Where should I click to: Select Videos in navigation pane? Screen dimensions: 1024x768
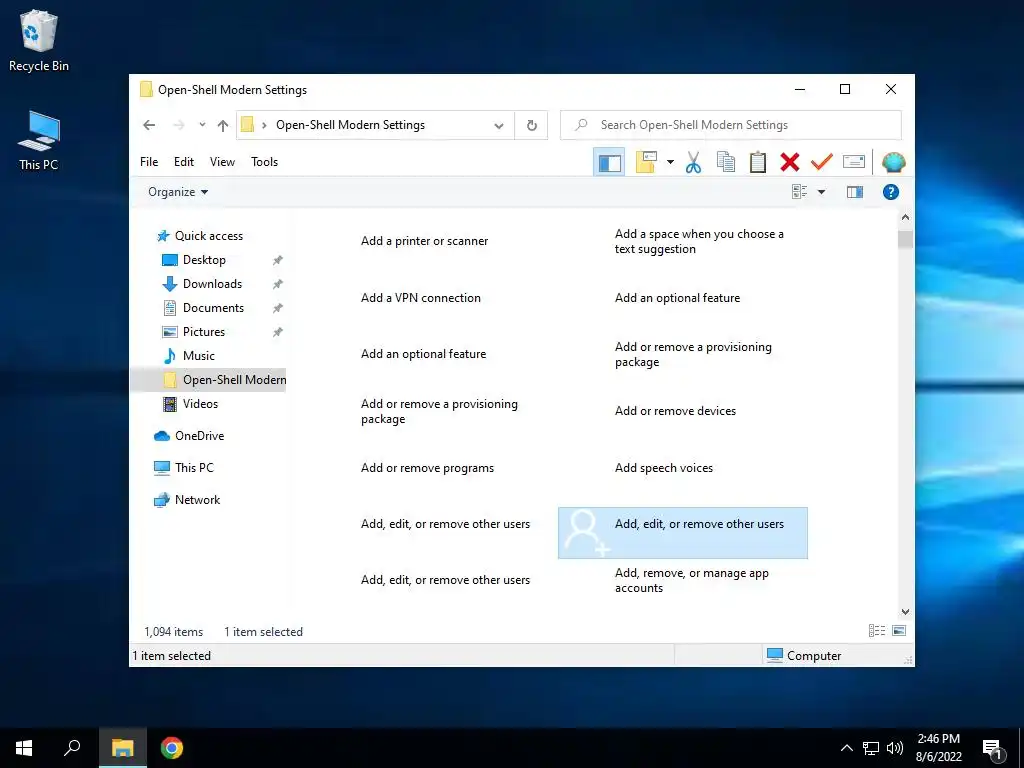200,404
